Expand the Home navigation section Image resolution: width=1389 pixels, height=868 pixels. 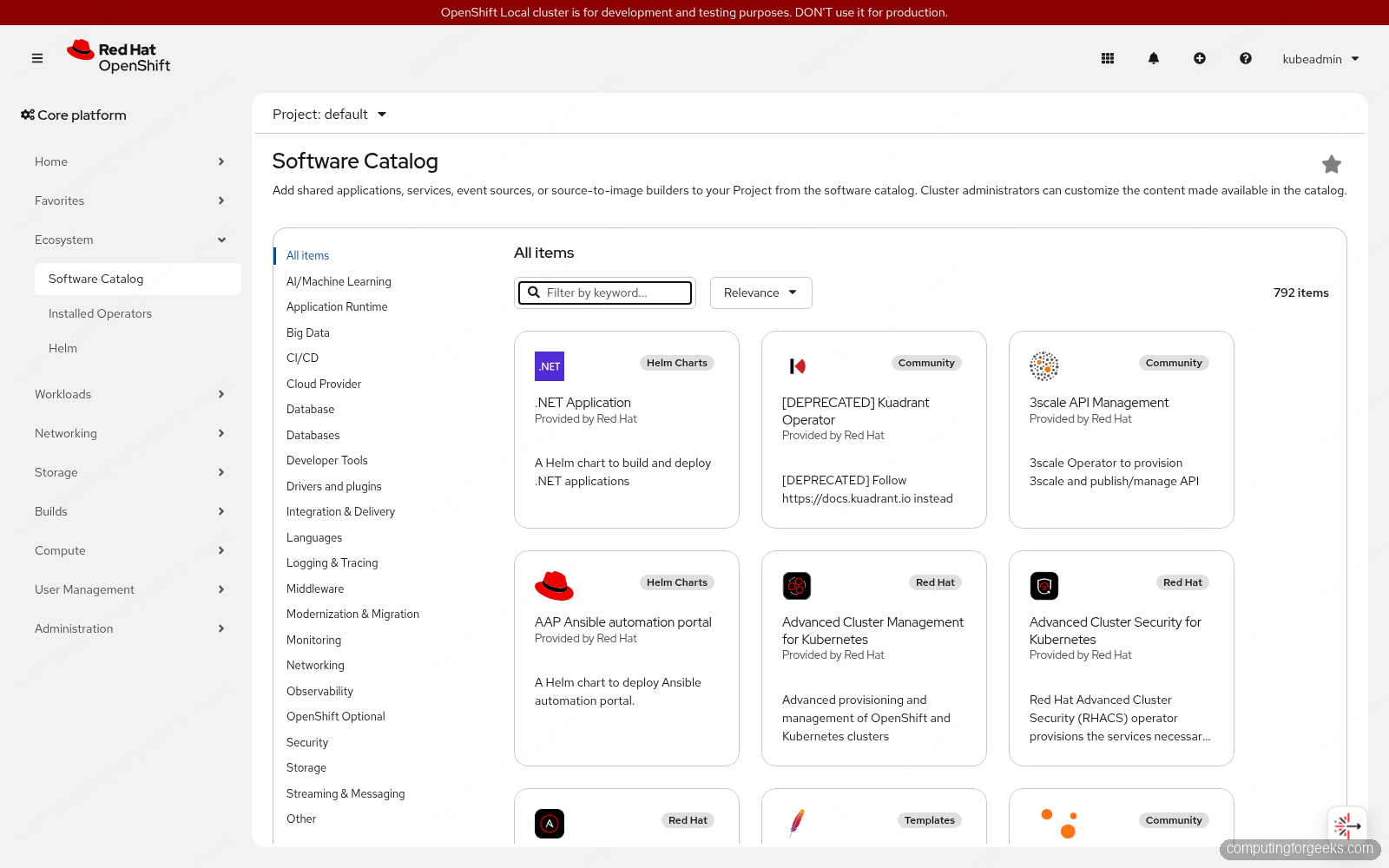coord(130,161)
